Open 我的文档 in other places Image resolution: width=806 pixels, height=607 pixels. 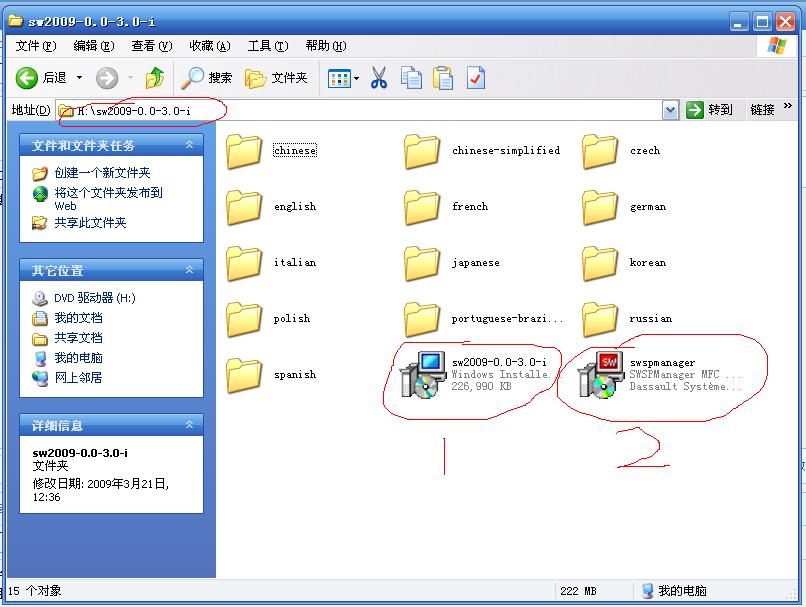[x=78, y=318]
